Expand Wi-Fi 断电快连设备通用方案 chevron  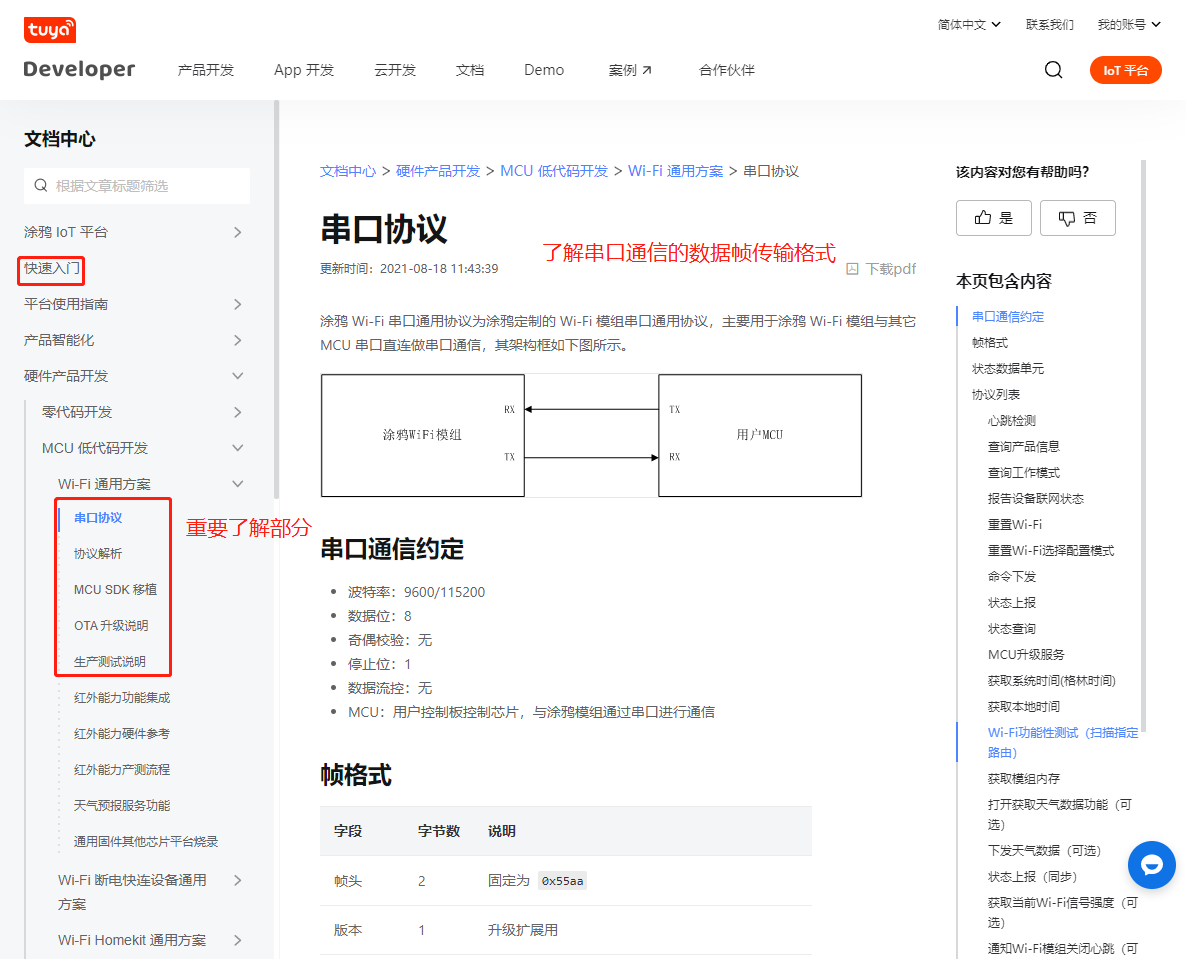(238, 880)
